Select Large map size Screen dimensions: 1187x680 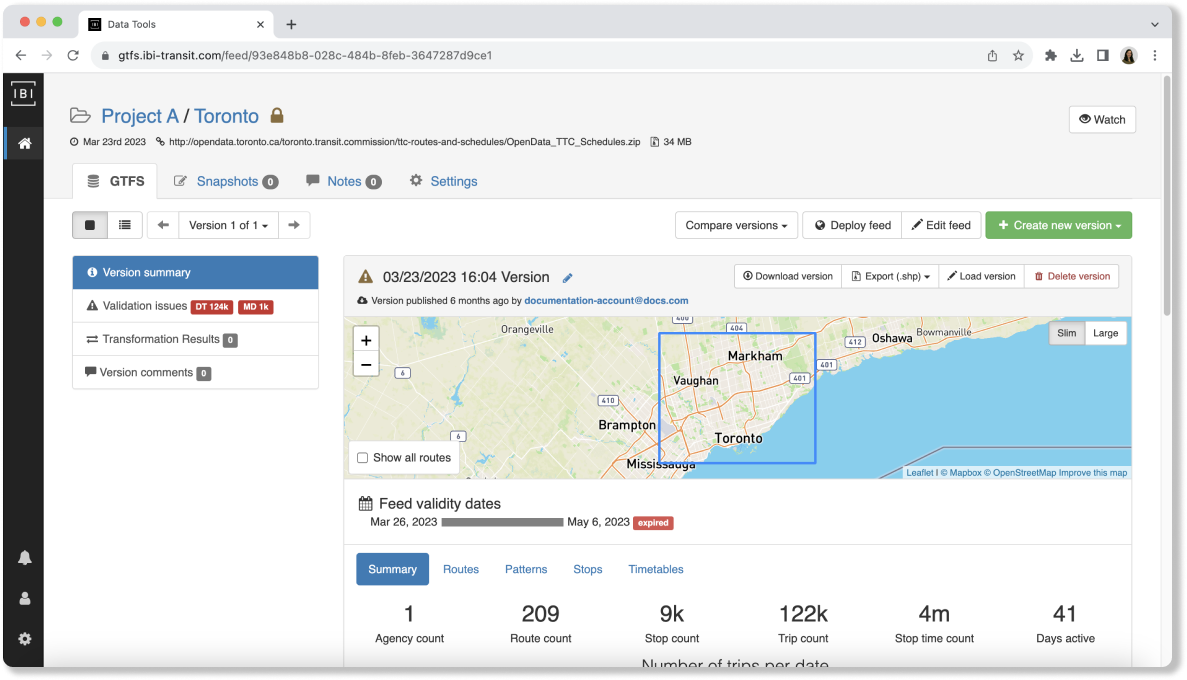(x=1105, y=333)
